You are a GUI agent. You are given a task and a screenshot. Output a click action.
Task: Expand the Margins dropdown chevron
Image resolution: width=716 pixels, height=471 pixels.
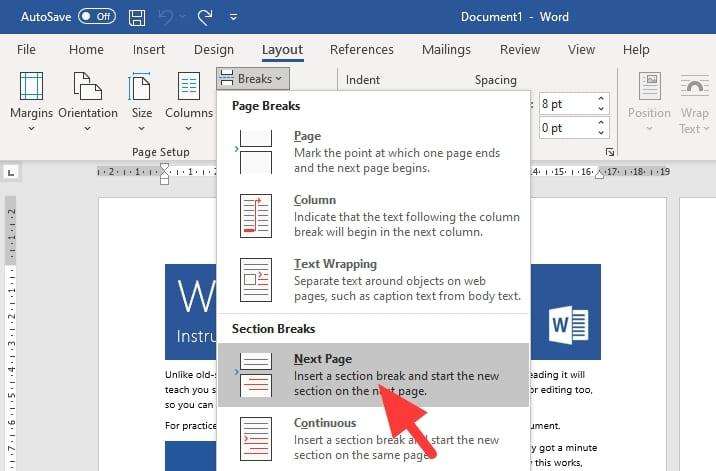click(x=32, y=129)
